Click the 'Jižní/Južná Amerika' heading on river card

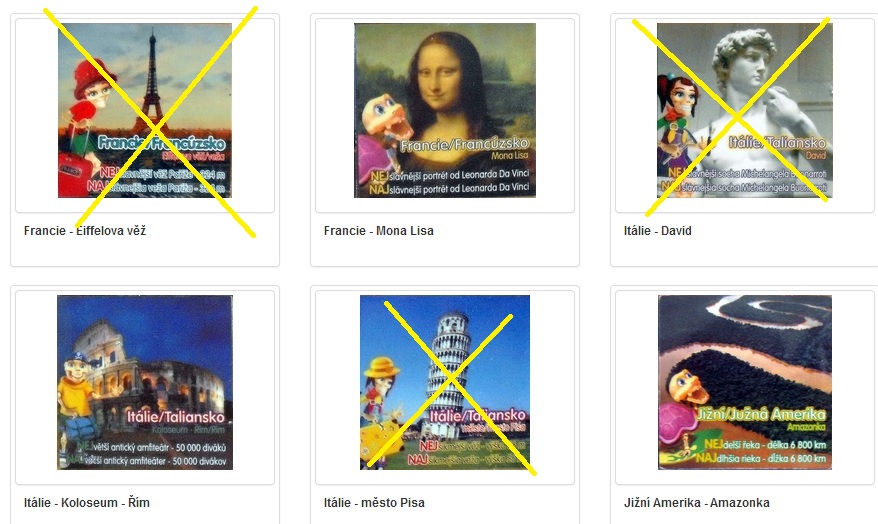point(761,414)
